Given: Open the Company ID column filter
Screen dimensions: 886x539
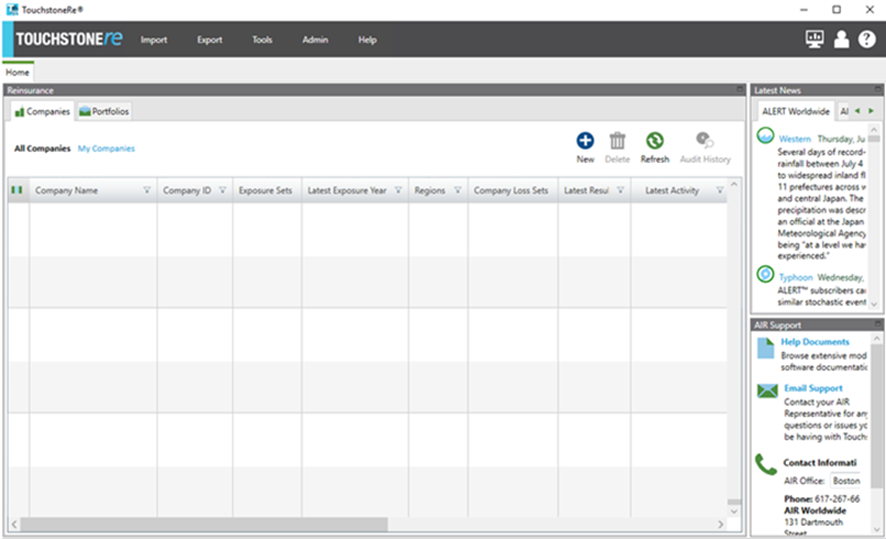Looking at the screenshot, I should pos(222,190).
